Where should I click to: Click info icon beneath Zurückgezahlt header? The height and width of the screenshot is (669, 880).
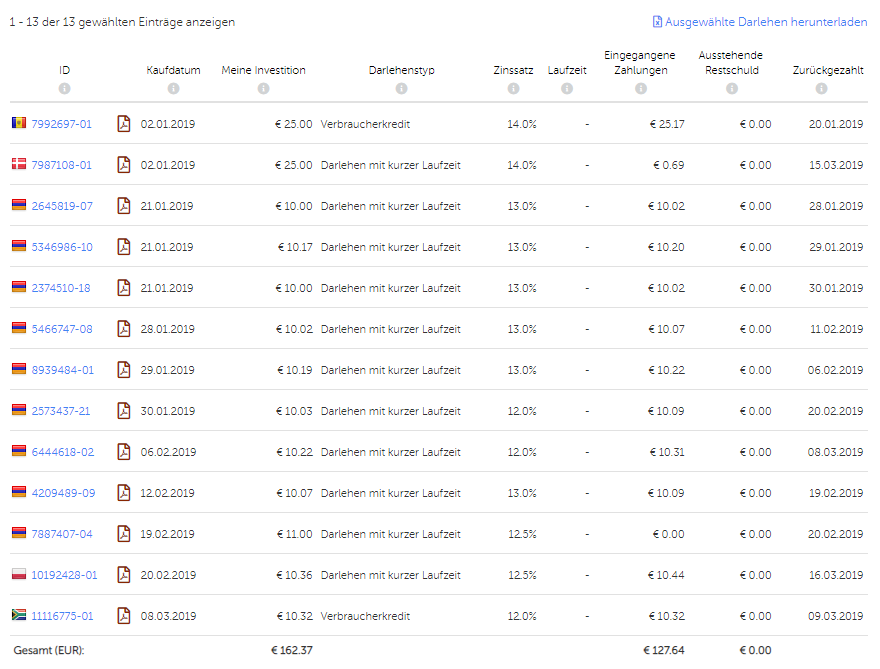pos(822,89)
